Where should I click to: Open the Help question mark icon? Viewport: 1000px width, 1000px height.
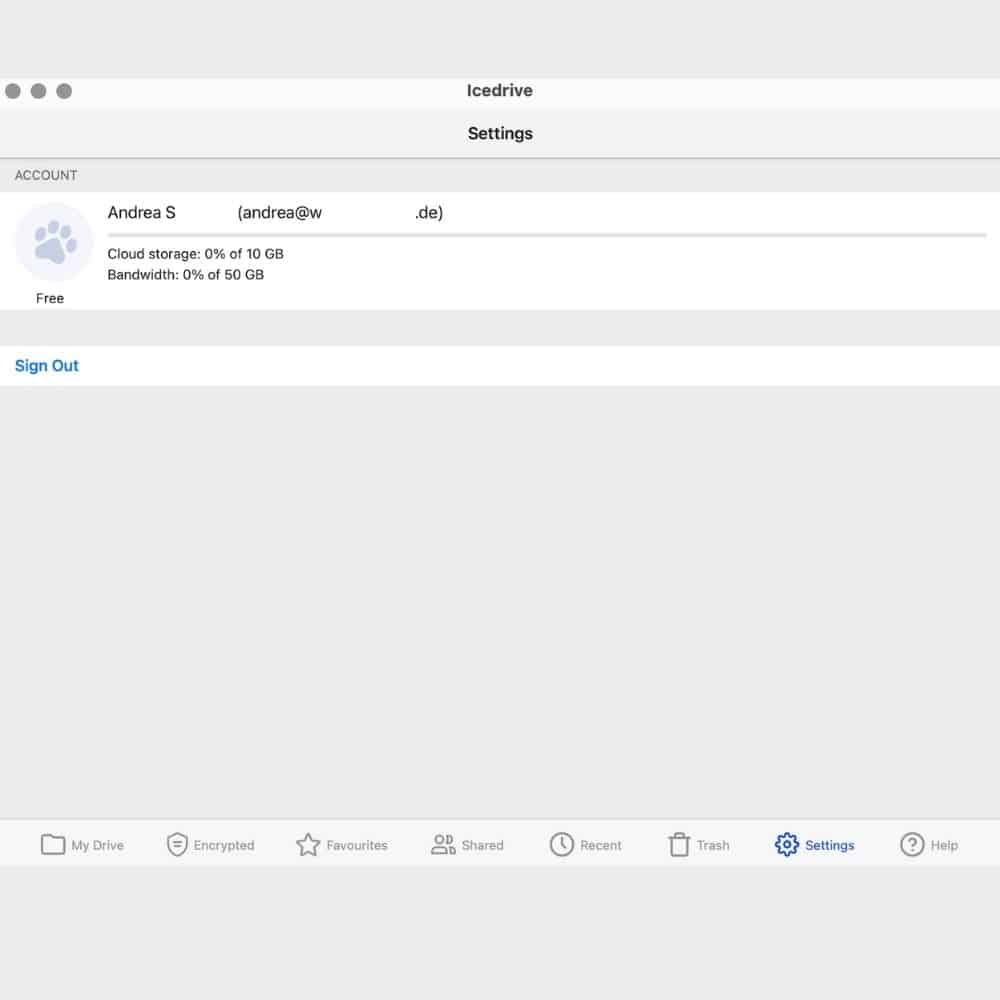coord(912,844)
